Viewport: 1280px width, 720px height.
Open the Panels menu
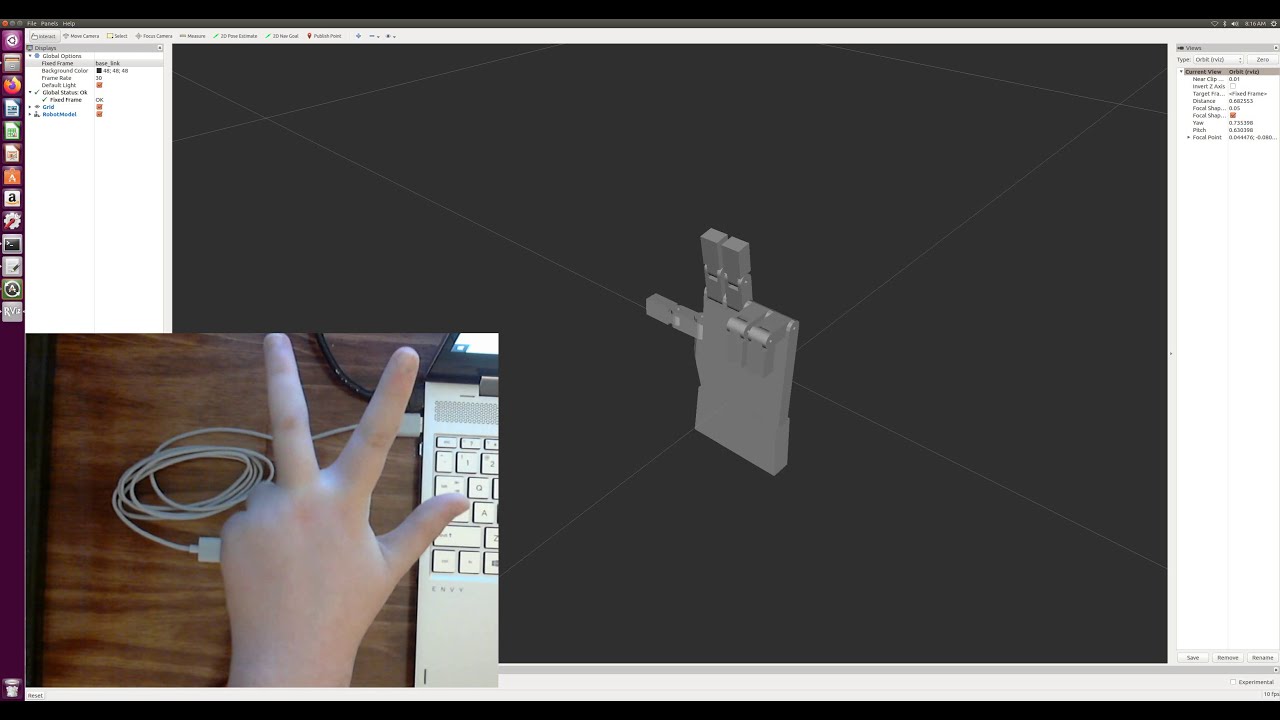coord(49,23)
